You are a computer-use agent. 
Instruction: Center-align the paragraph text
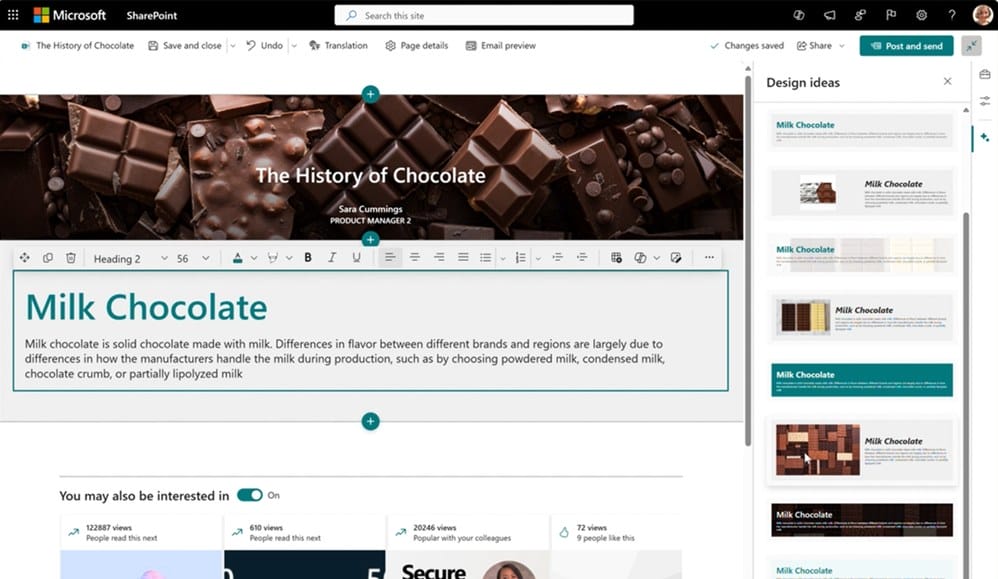pyautogui.click(x=415, y=257)
